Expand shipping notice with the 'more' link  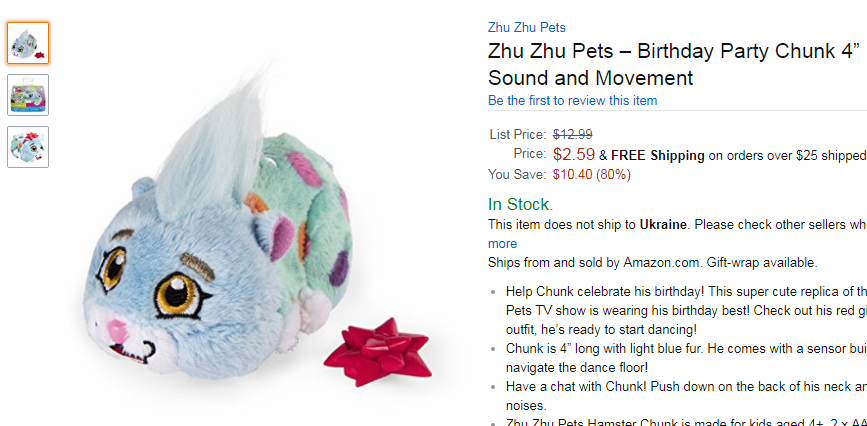tap(502, 243)
